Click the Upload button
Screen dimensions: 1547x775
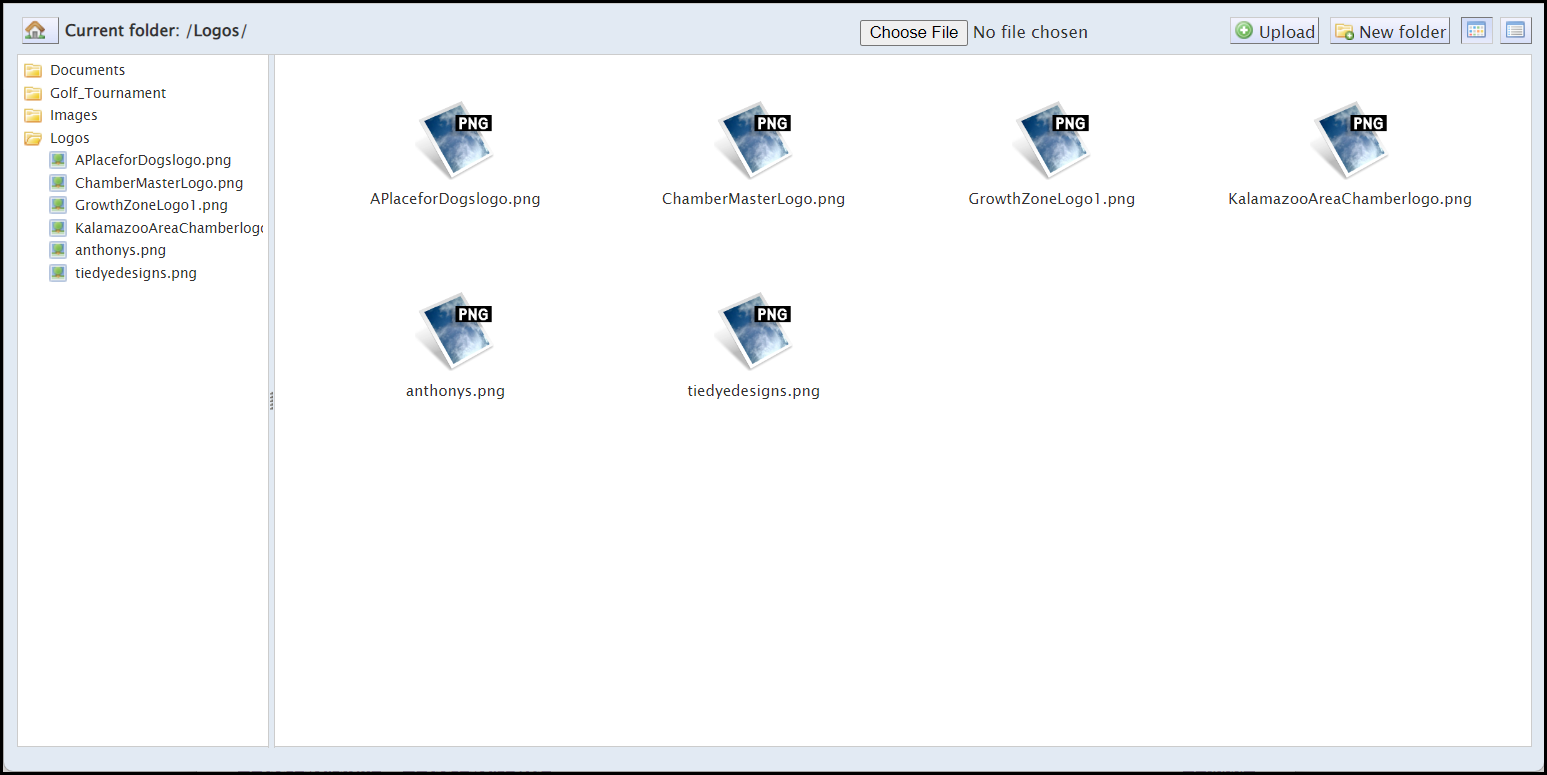click(1274, 31)
